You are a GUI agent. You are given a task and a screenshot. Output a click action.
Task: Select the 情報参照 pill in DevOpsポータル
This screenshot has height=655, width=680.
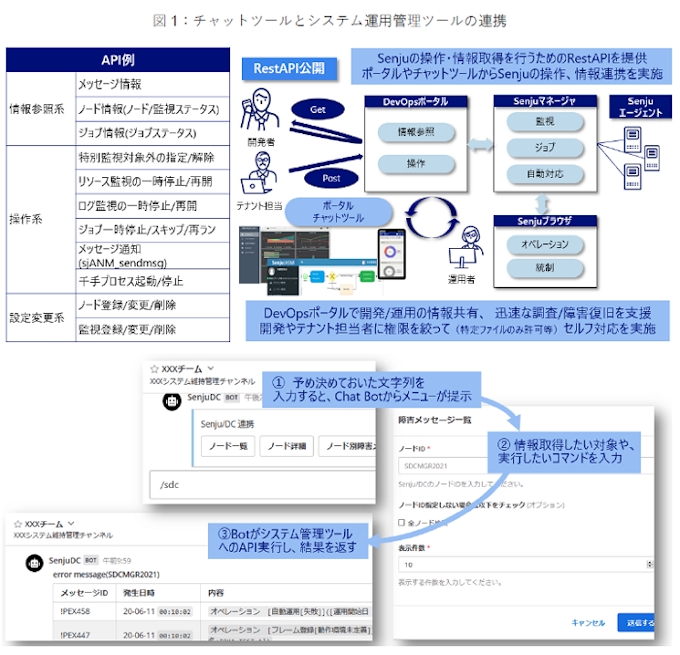(x=414, y=132)
